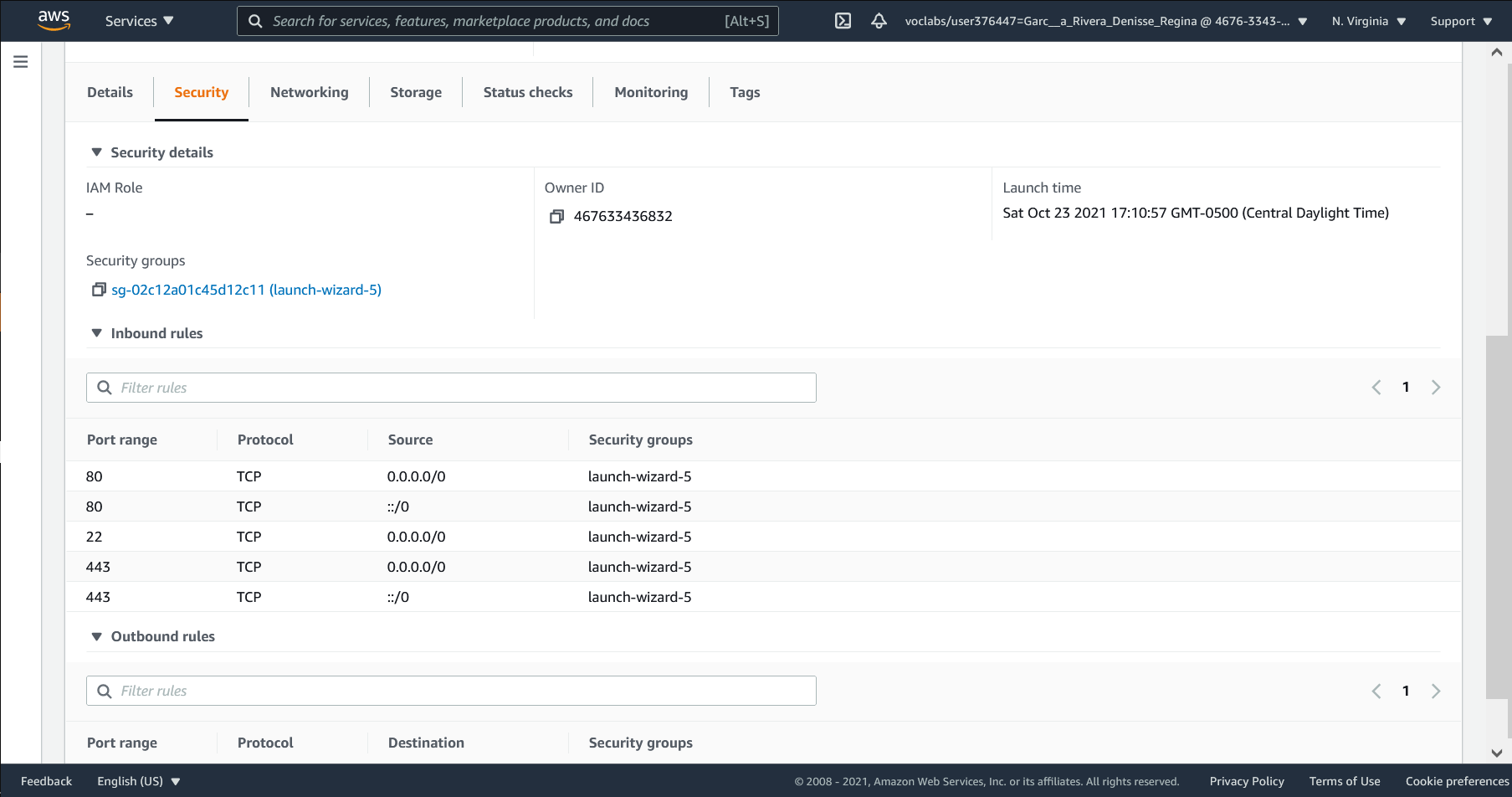Click the AWS logo to go home
Viewport: 1512px width, 797px height.
click(x=54, y=20)
